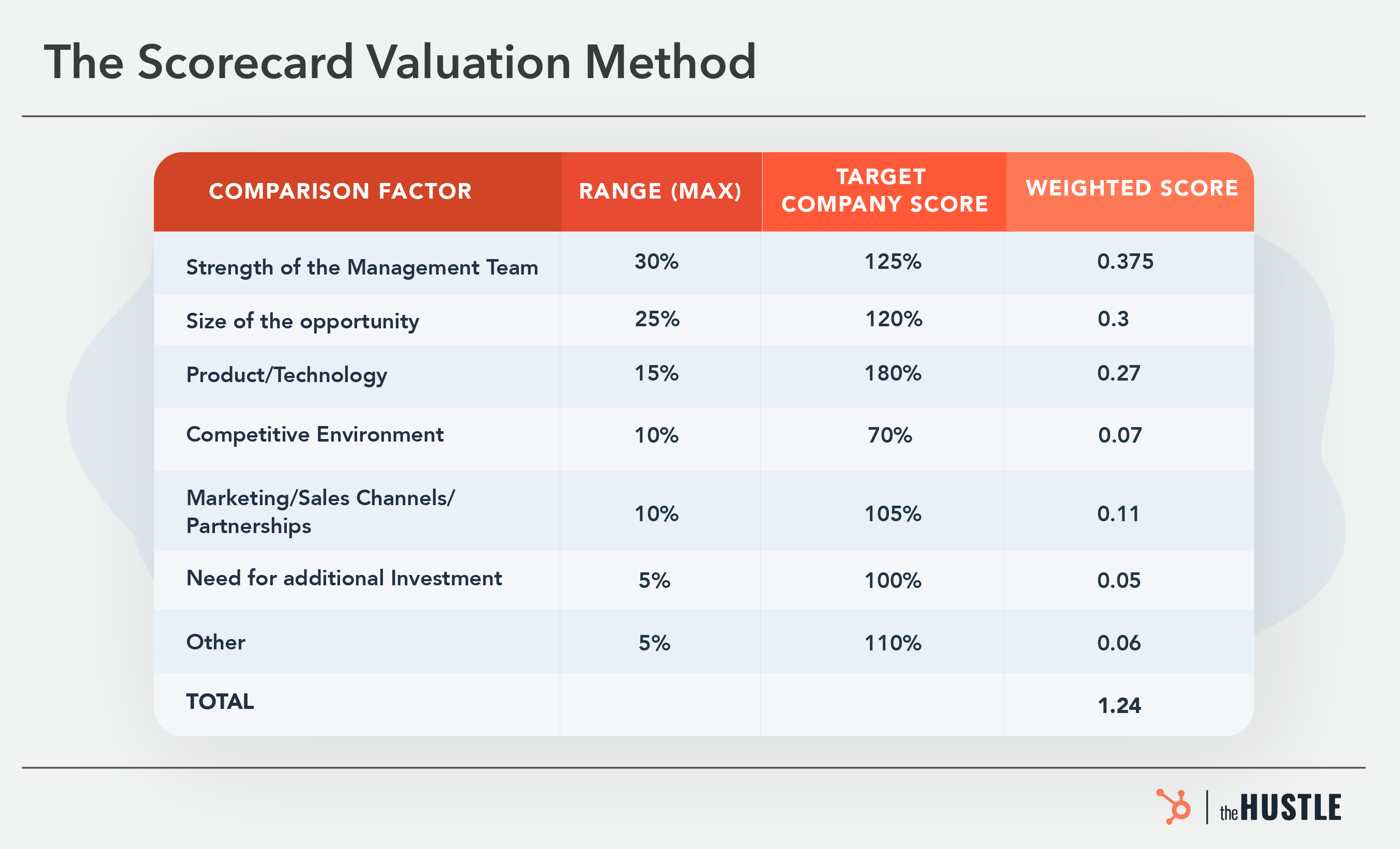Viewport: 1400px width, 849px height.
Task: Select the Other row label
Action: [x=216, y=642]
